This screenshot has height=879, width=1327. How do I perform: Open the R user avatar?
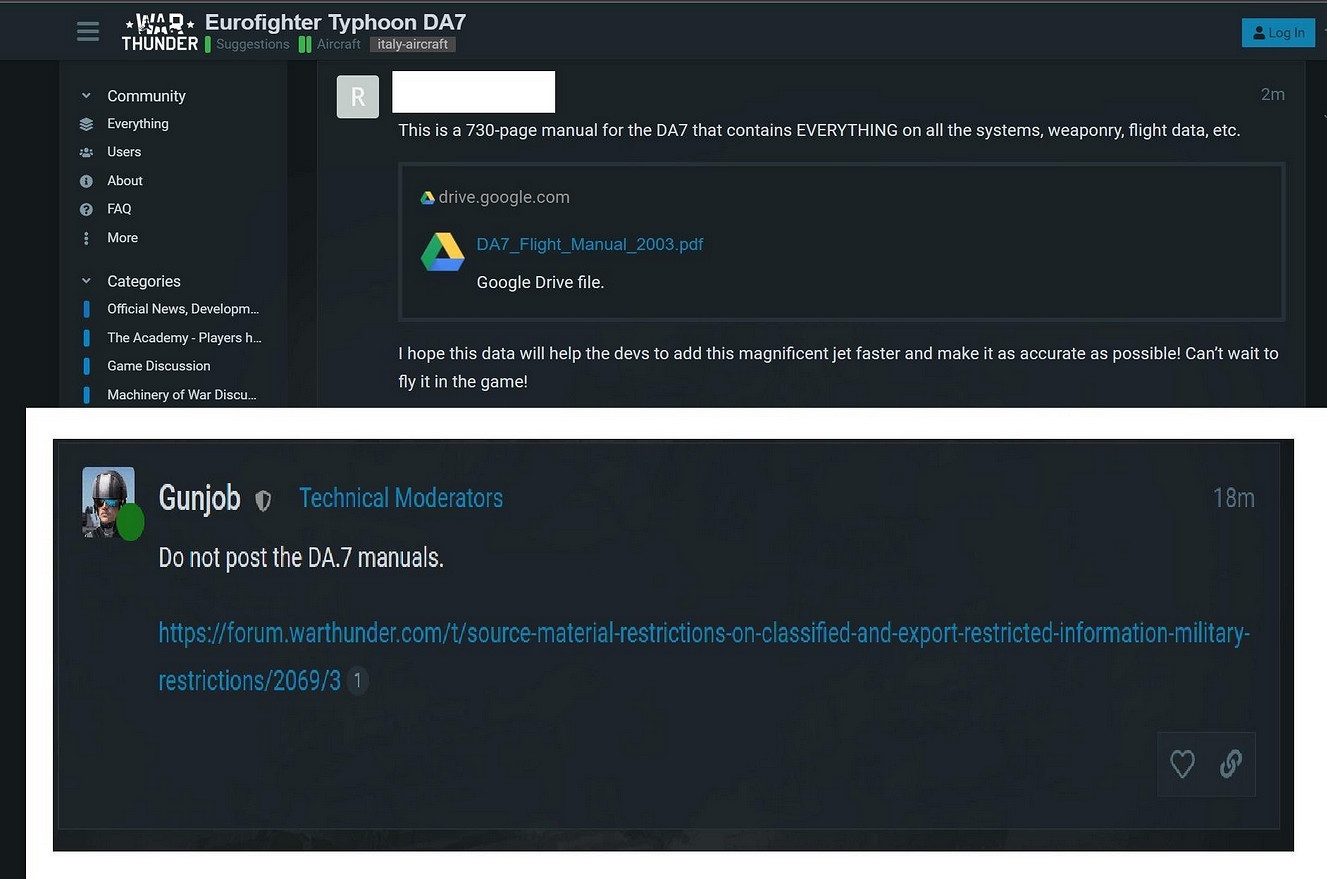358,97
